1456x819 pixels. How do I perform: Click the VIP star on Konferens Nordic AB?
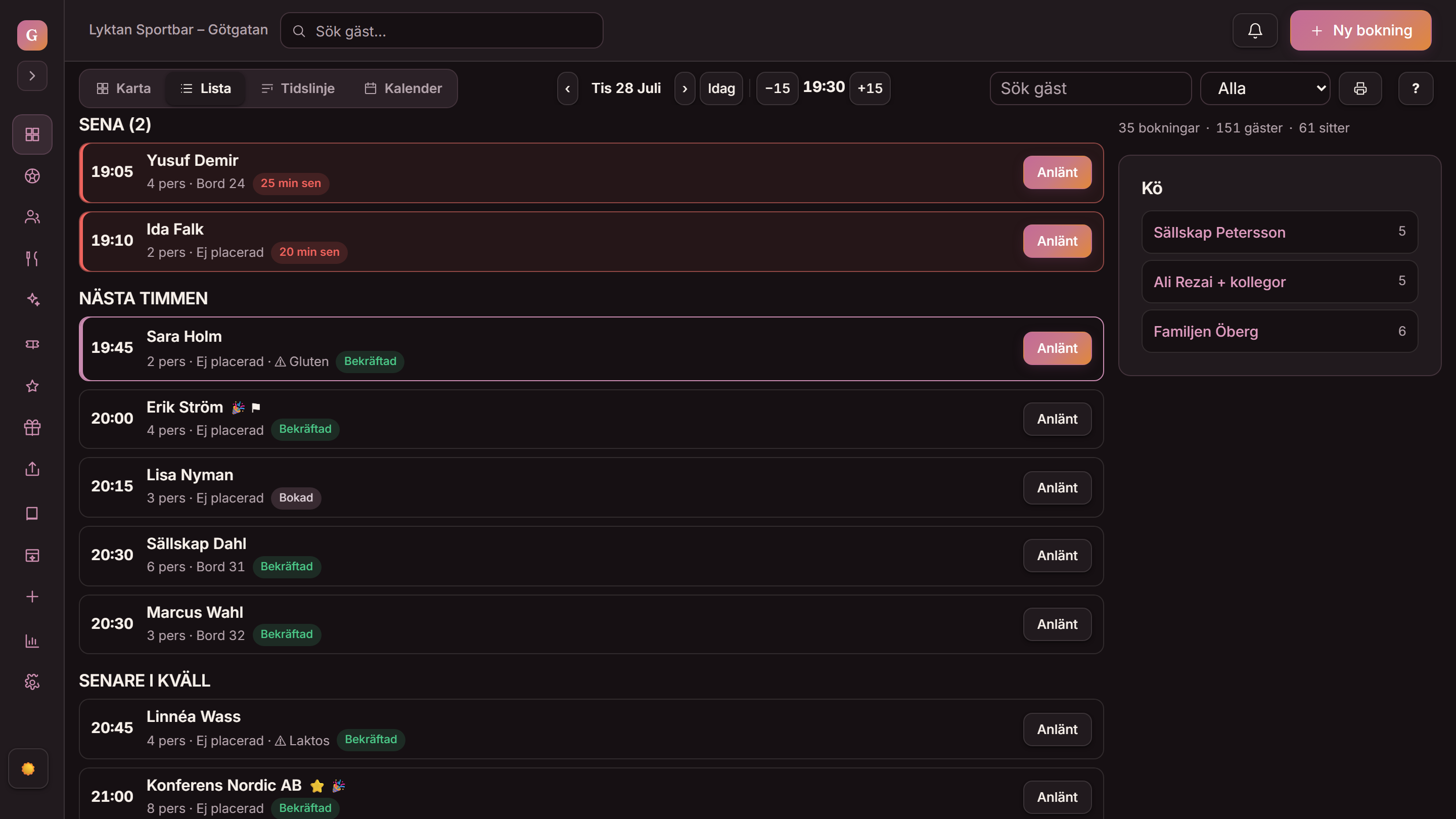pyautogui.click(x=317, y=786)
